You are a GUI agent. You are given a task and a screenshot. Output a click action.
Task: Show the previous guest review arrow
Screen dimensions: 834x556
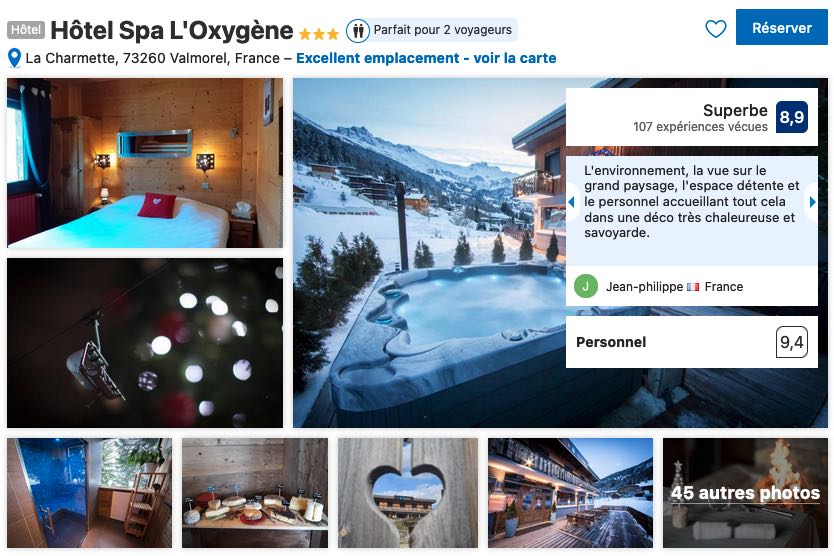[571, 202]
